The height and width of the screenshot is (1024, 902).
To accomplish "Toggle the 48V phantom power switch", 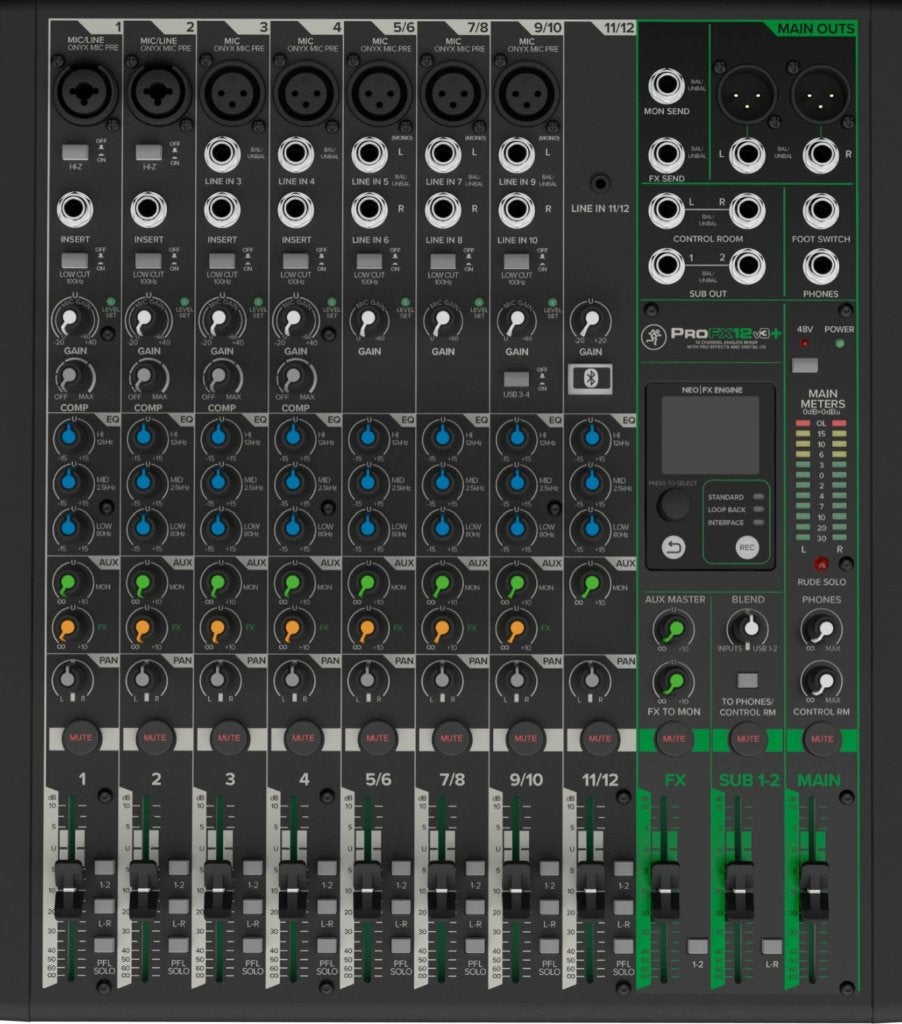I will tap(805, 365).
